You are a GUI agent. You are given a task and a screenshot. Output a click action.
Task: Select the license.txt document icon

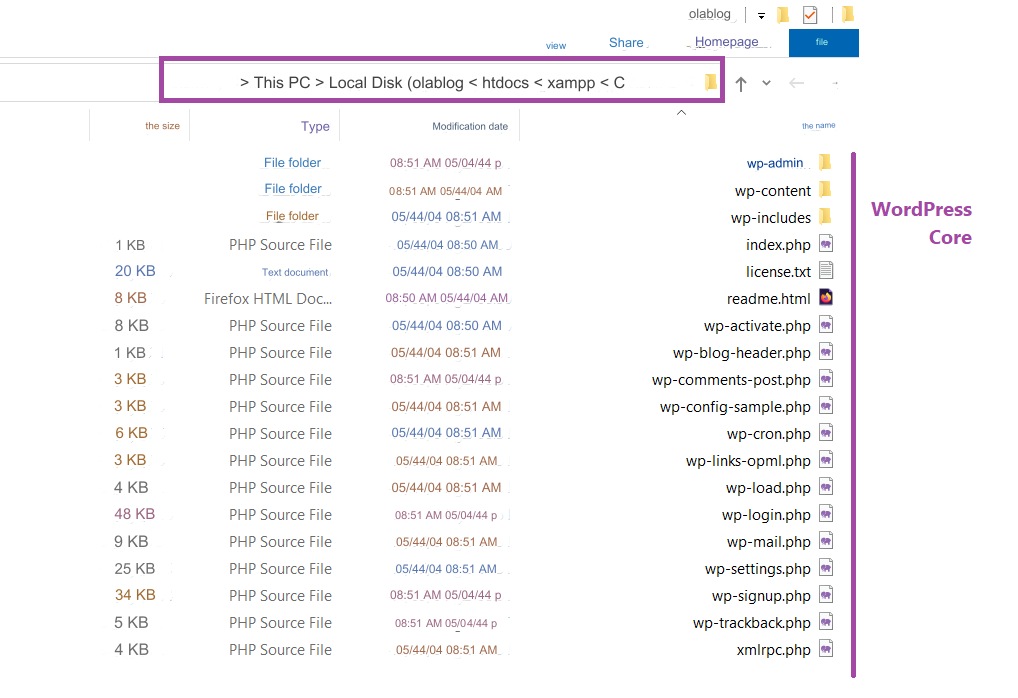pyautogui.click(x=826, y=270)
